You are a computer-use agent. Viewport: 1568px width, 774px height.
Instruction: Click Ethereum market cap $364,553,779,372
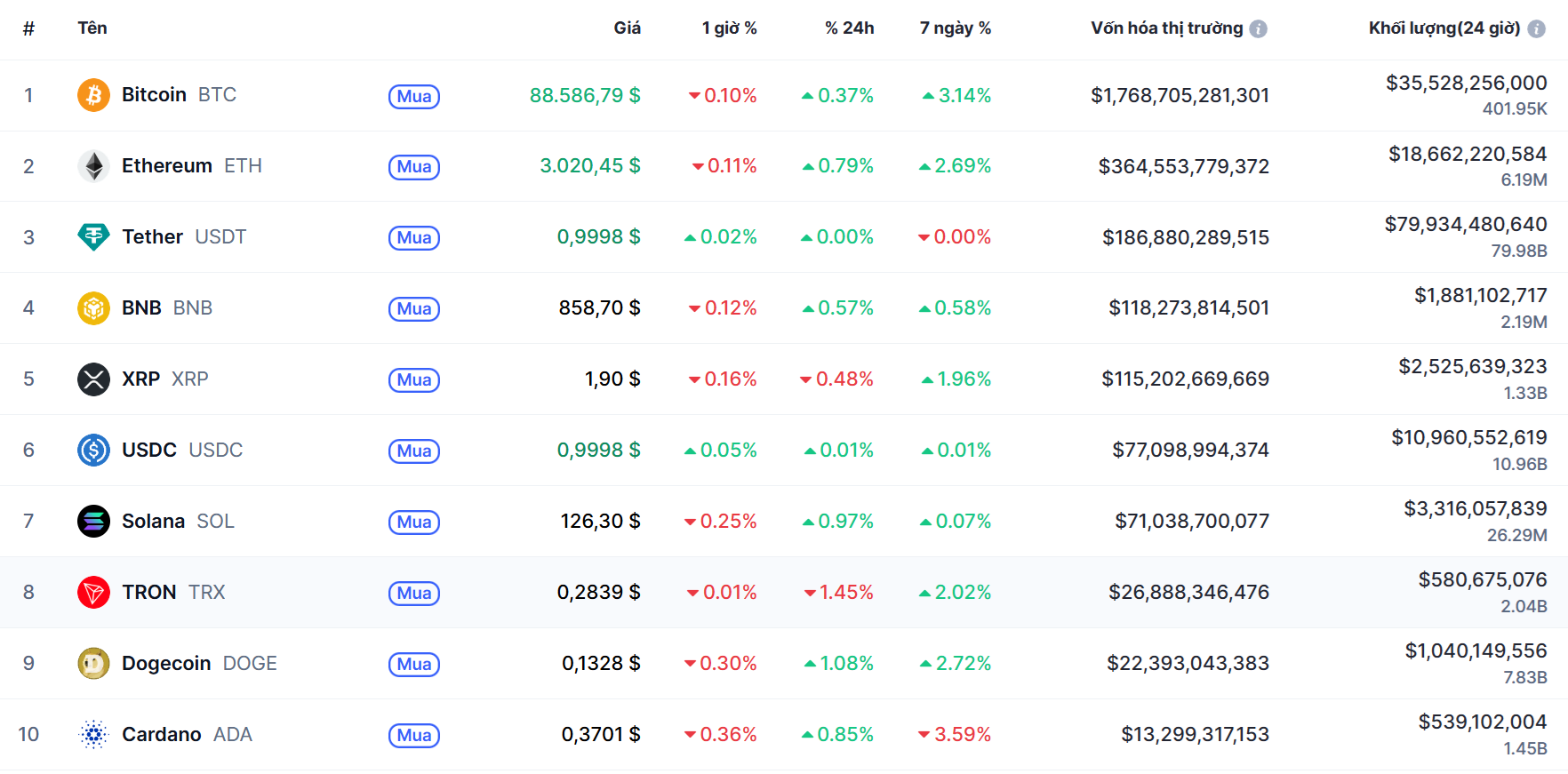pos(1184,166)
